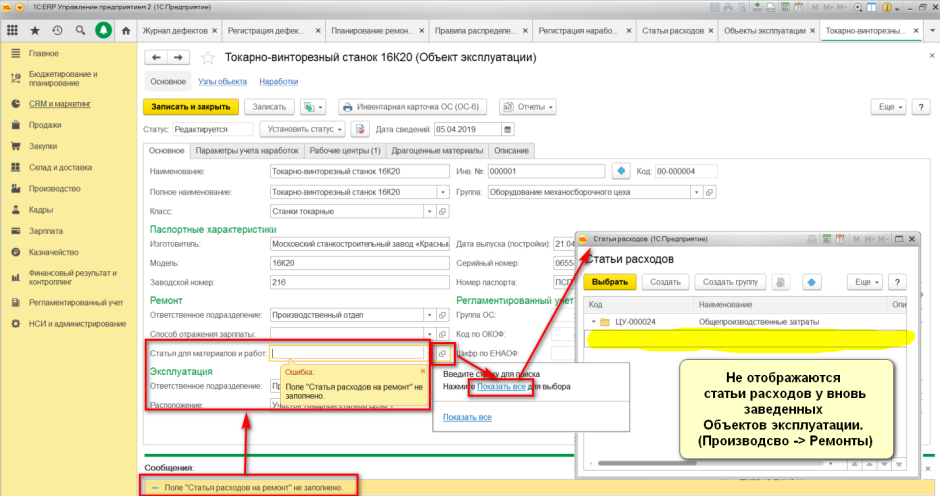
Task: Dismiss the Ошибка tooltip with its X
Action: point(423,371)
